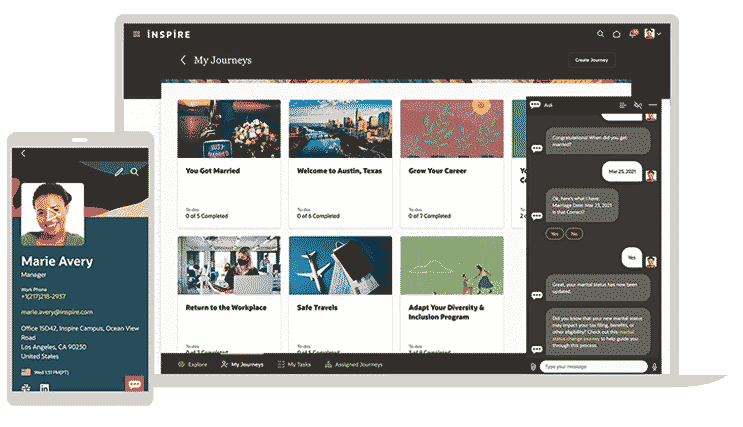Click the chat bubble icon in chat header
Image resolution: width=743 pixels, height=427 pixels.
[535, 105]
